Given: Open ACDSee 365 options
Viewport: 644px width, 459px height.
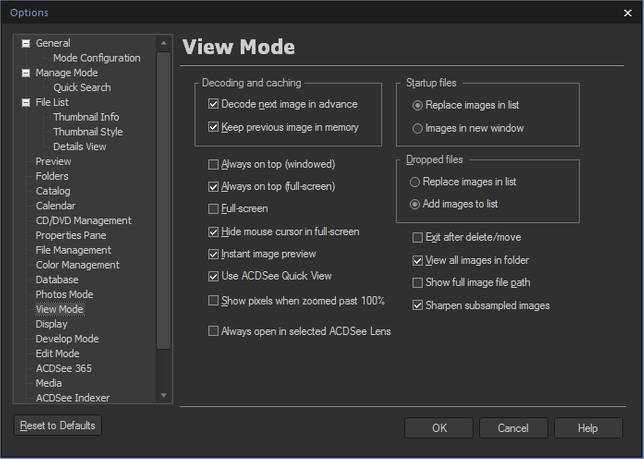Looking at the screenshot, I should coord(64,368).
